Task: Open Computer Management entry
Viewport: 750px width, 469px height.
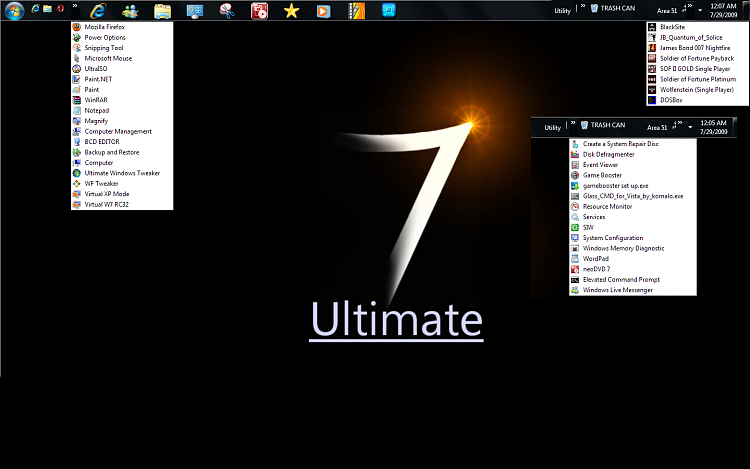Action: pos(122,131)
